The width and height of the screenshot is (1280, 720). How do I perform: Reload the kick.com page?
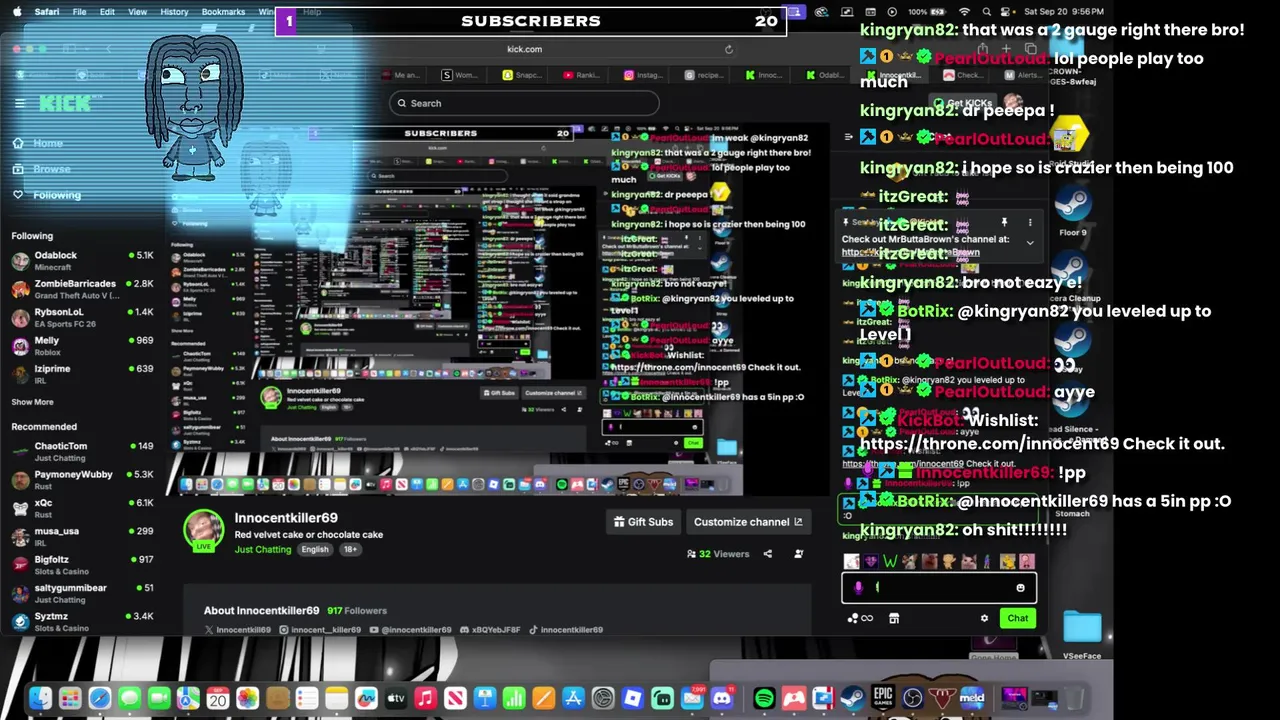pyautogui.click(x=729, y=49)
